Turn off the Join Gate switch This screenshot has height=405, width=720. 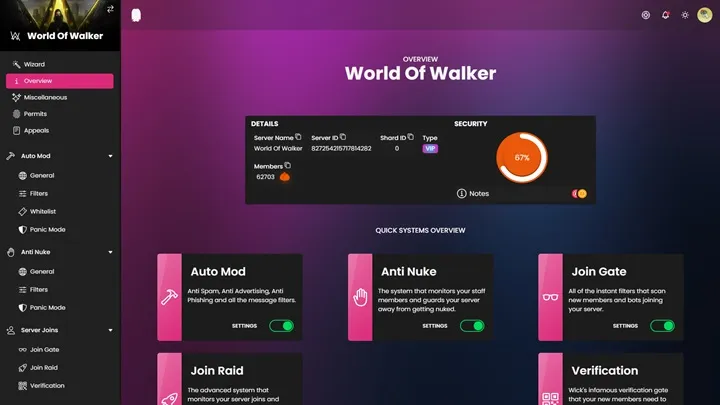pos(662,326)
